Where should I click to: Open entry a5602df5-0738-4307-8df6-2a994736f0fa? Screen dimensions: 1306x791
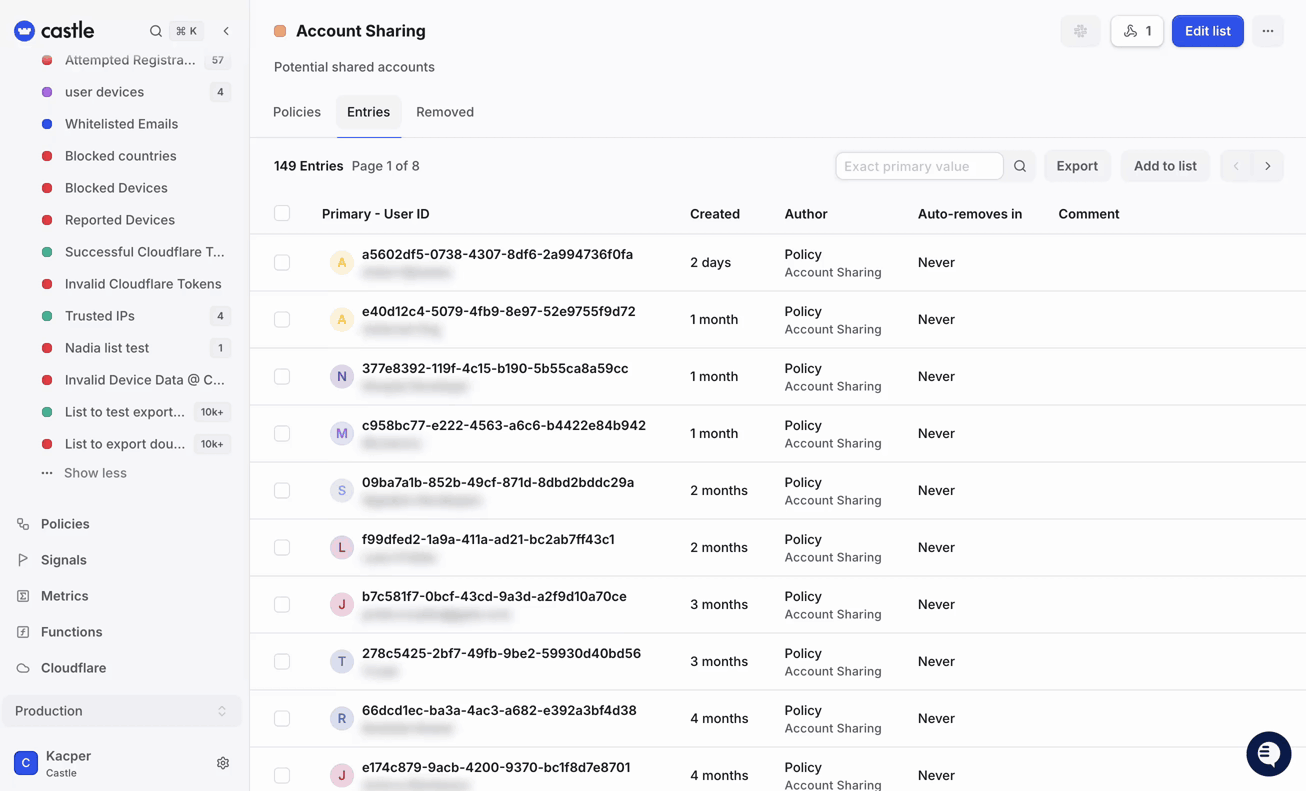click(497, 254)
